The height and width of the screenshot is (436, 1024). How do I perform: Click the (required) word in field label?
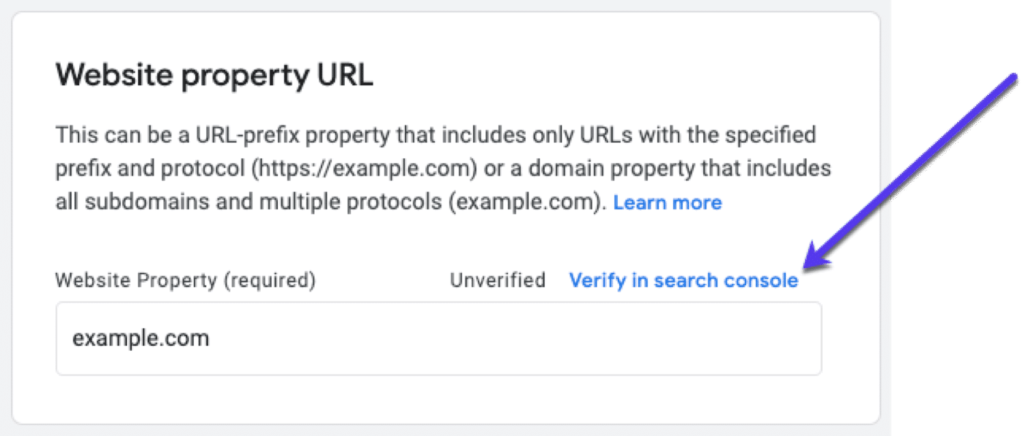[x=272, y=281]
